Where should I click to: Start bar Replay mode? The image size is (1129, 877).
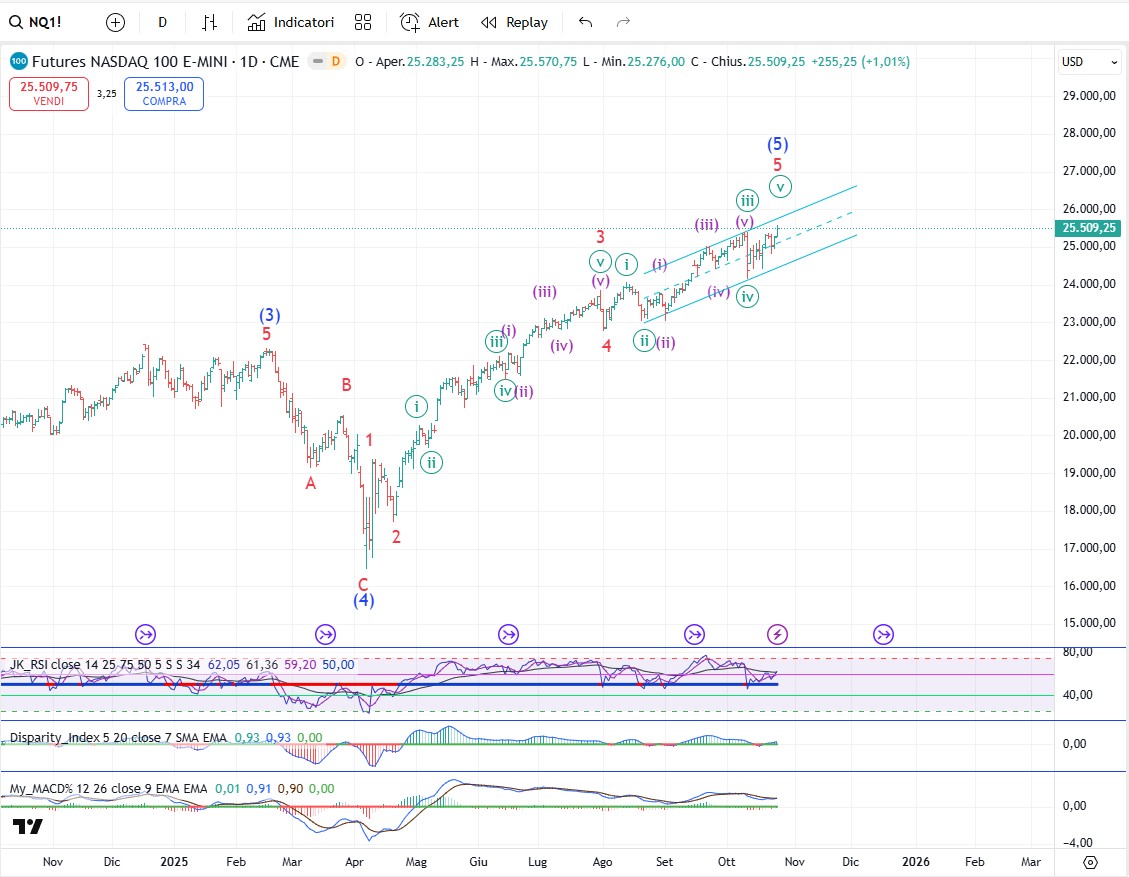tap(515, 22)
